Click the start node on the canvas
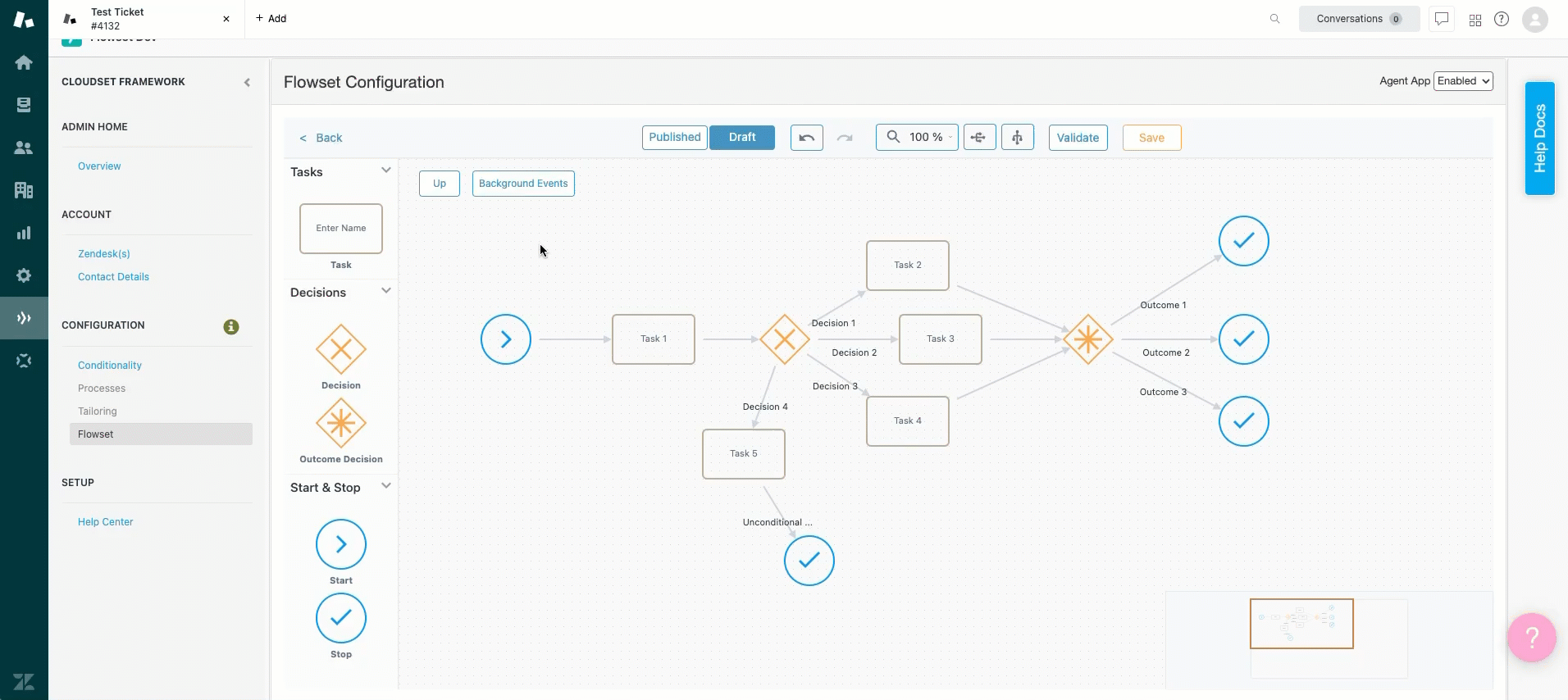1568x700 pixels. (x=506, y=339)
